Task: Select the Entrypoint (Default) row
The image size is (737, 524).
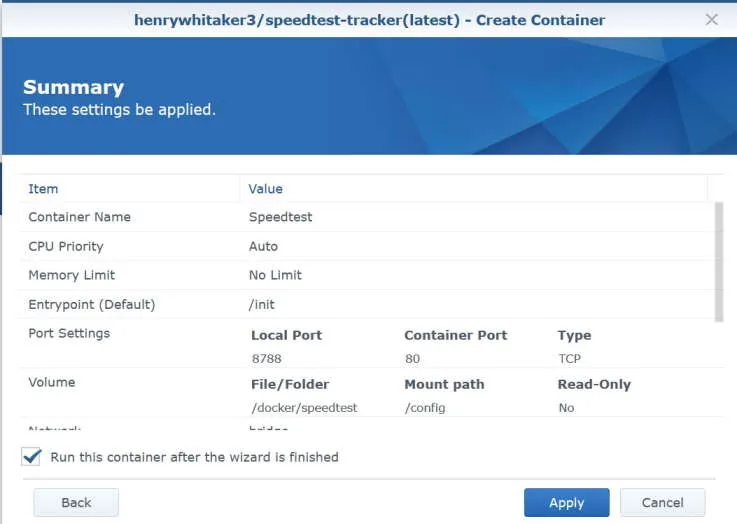Action: tap(91, 304)
